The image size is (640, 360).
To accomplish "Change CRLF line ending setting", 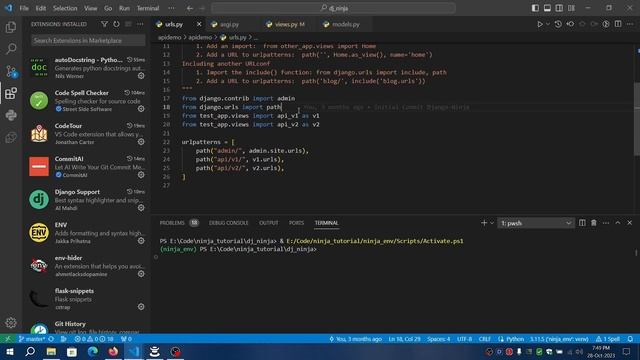I will click(x=484, y=339).
